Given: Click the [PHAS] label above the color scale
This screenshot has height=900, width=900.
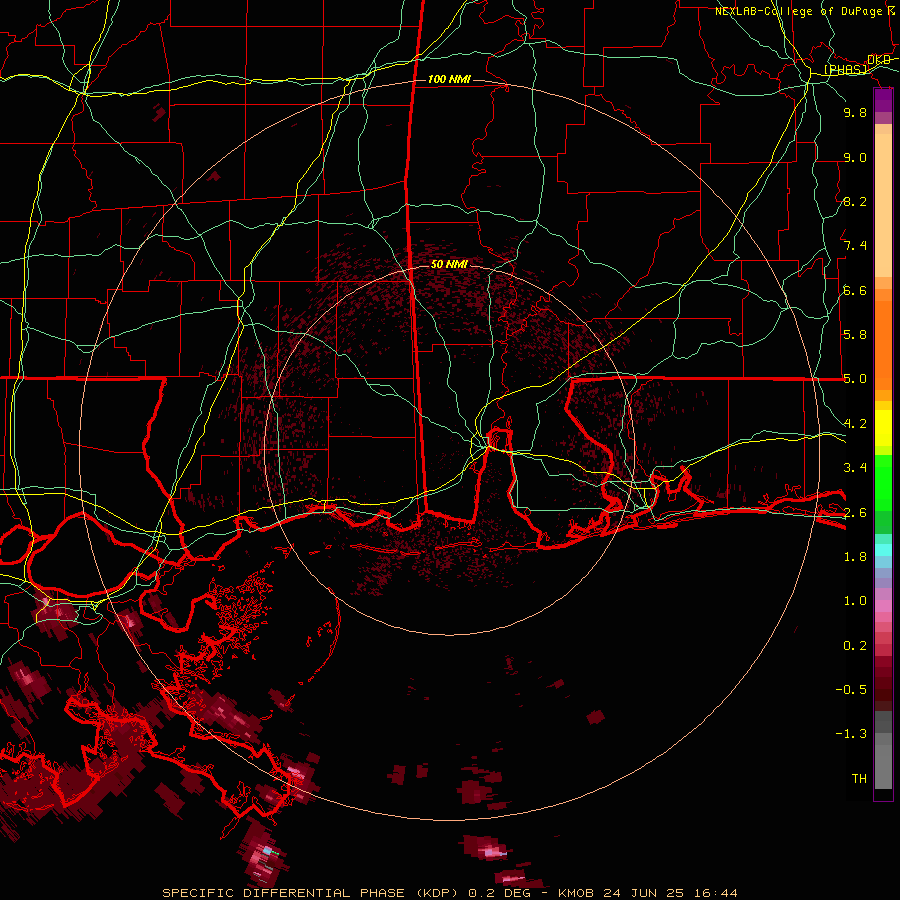Looking at the screenshot, I should tap(845, 69).
